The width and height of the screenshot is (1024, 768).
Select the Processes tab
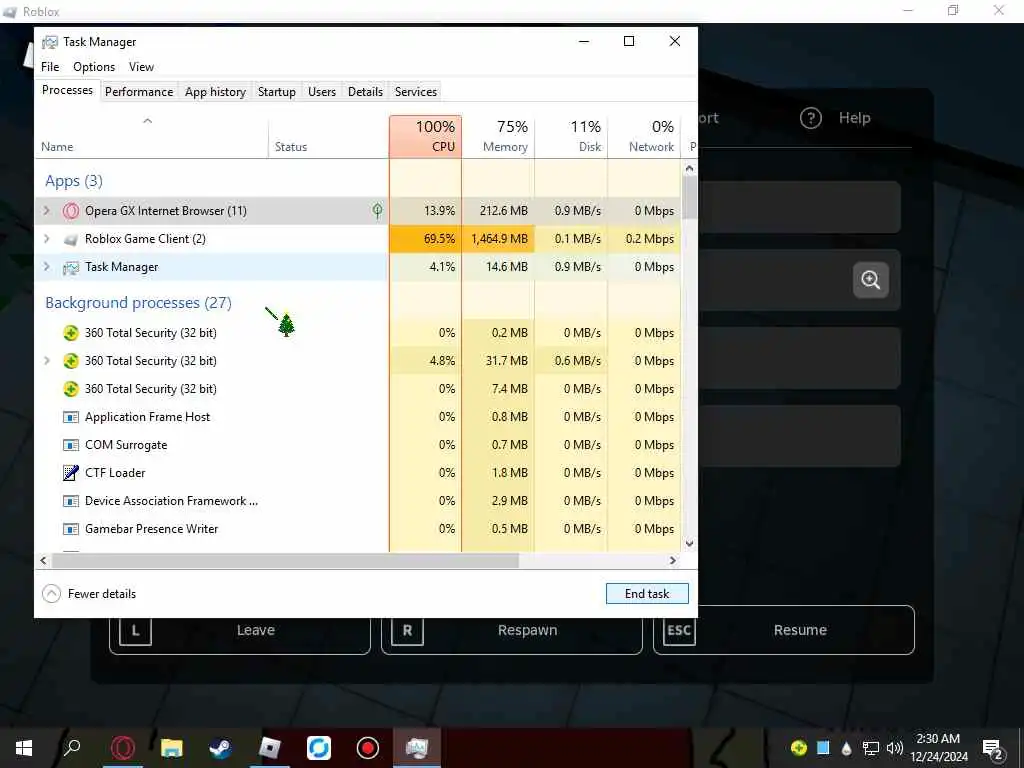point(67,90)
